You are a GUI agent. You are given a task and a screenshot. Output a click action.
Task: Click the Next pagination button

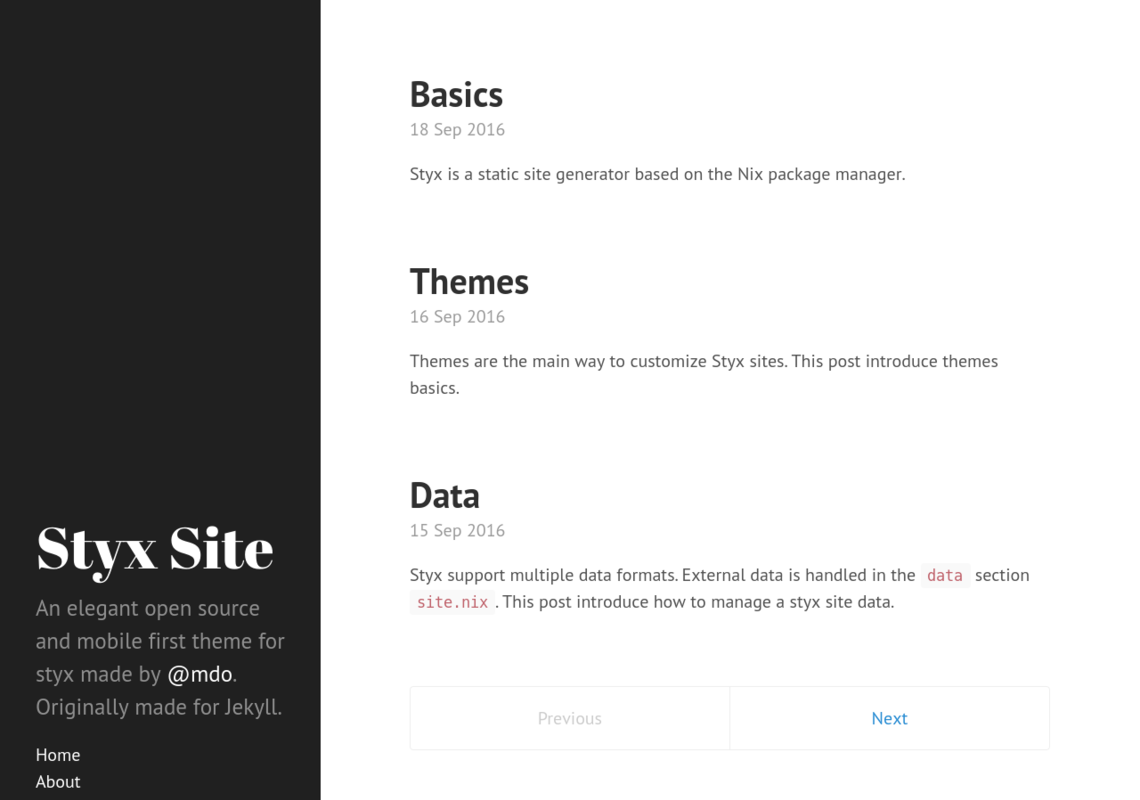click(x=889, y=718)
